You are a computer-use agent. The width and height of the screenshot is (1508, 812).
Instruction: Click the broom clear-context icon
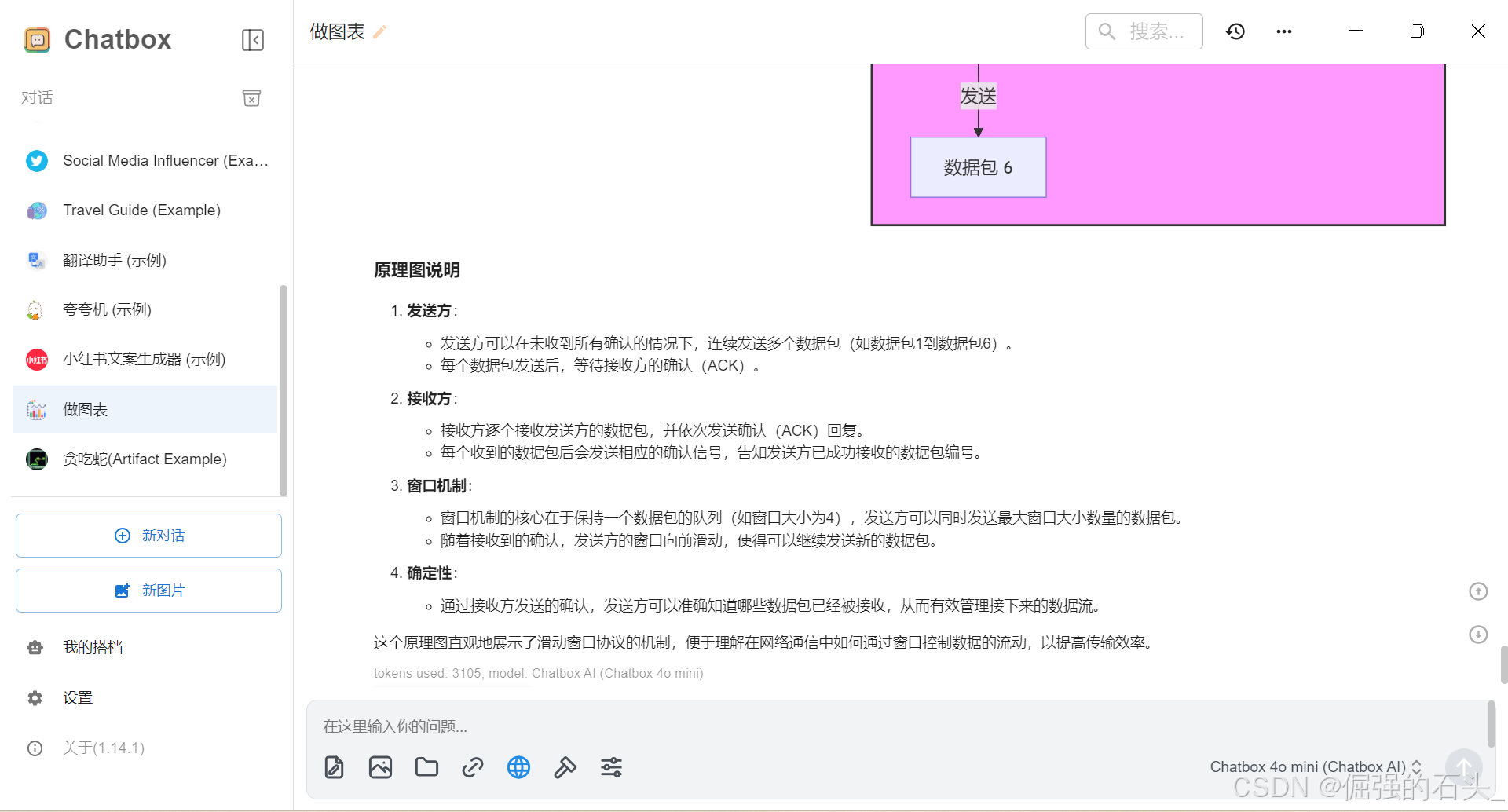[565, 767]
